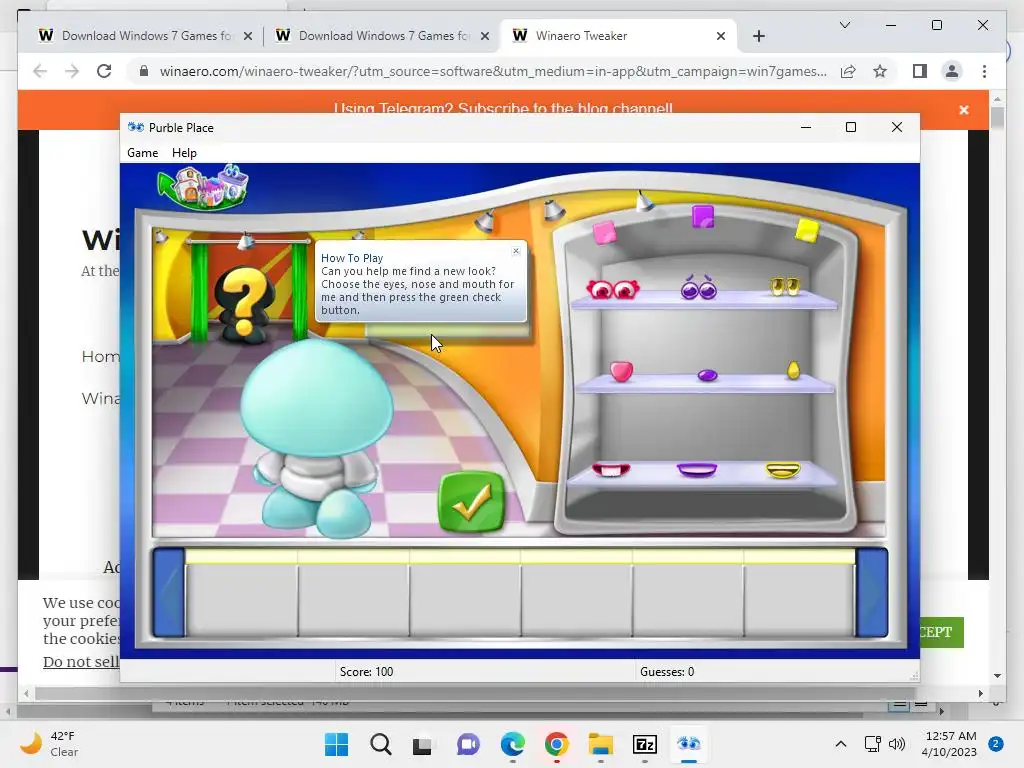Pick the purple nose on the middle shelf

click(707, 375)
